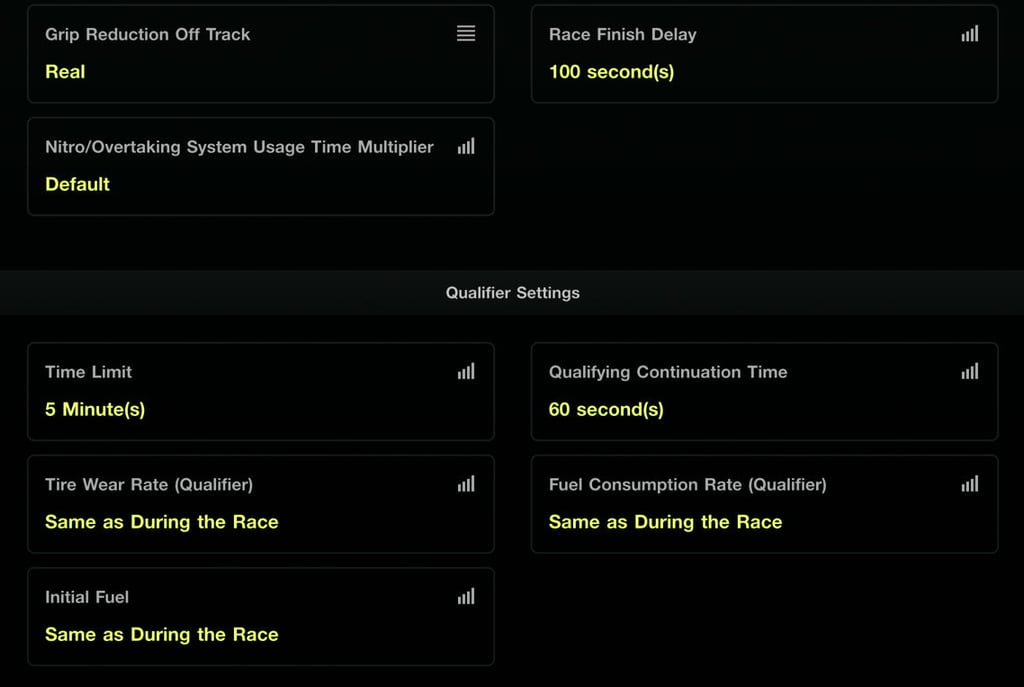Click the Default nitro multiplier value

[x=77, y=185]
